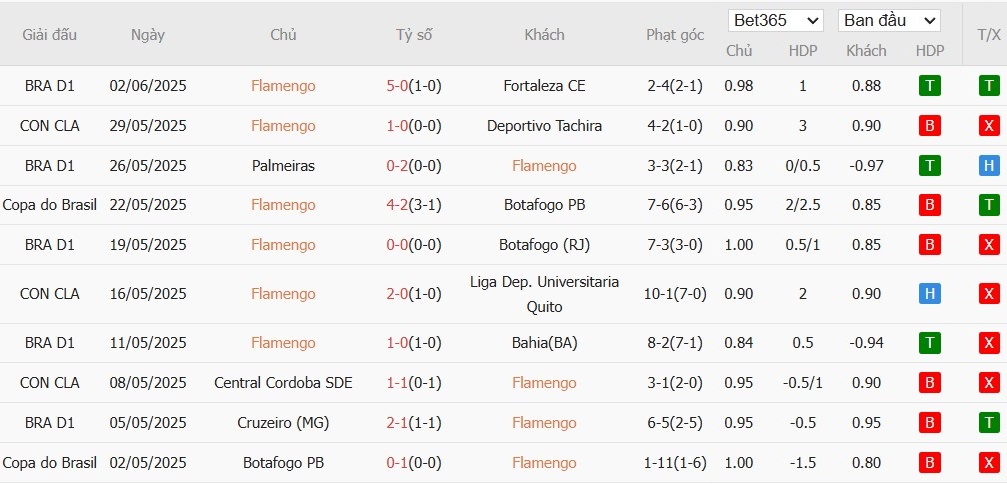The image size is (1007, 484).
Task: Click the blue H HDP badge for LDU Quito
Action: (930, 294)
